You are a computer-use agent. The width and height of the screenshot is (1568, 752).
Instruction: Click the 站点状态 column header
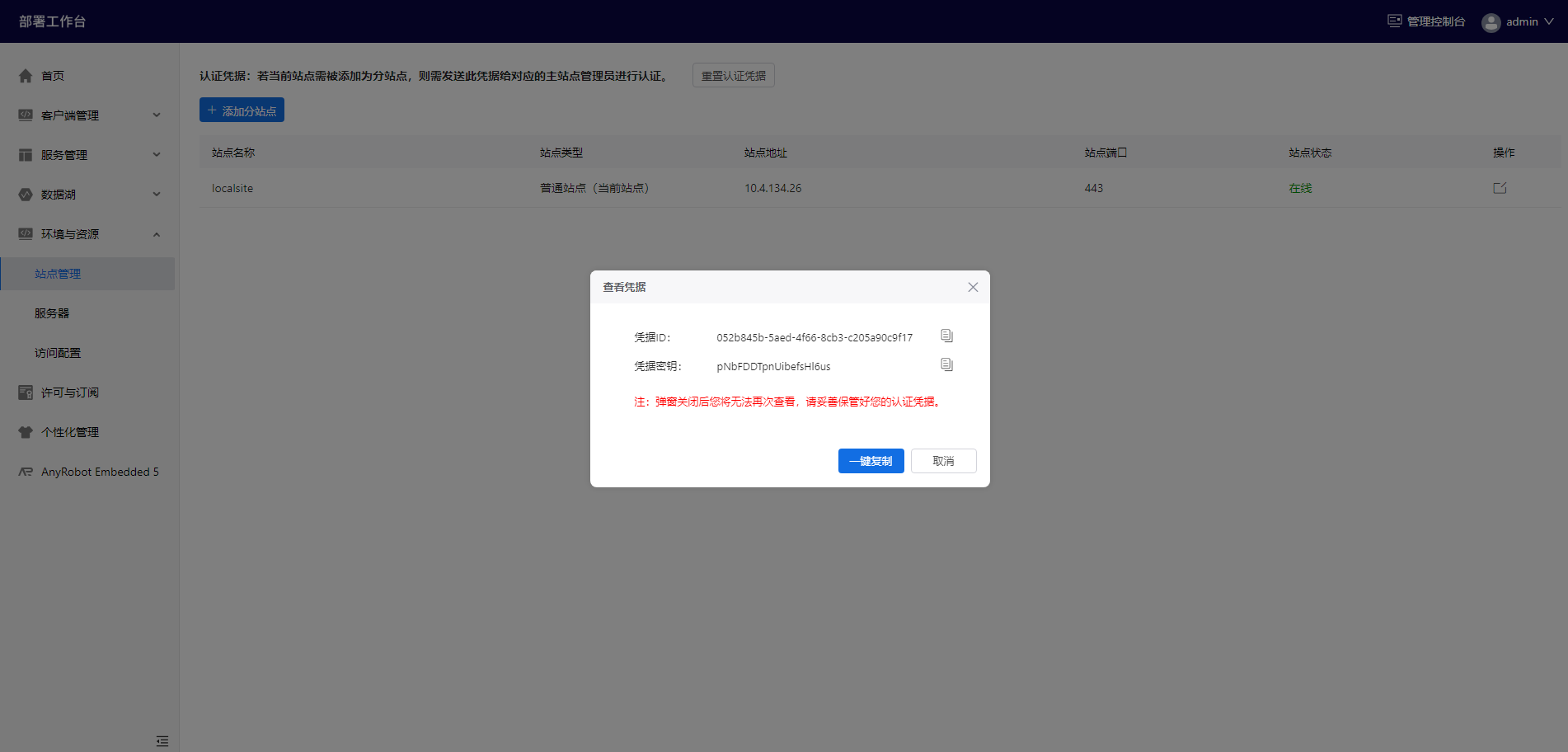pos(1311,153)
